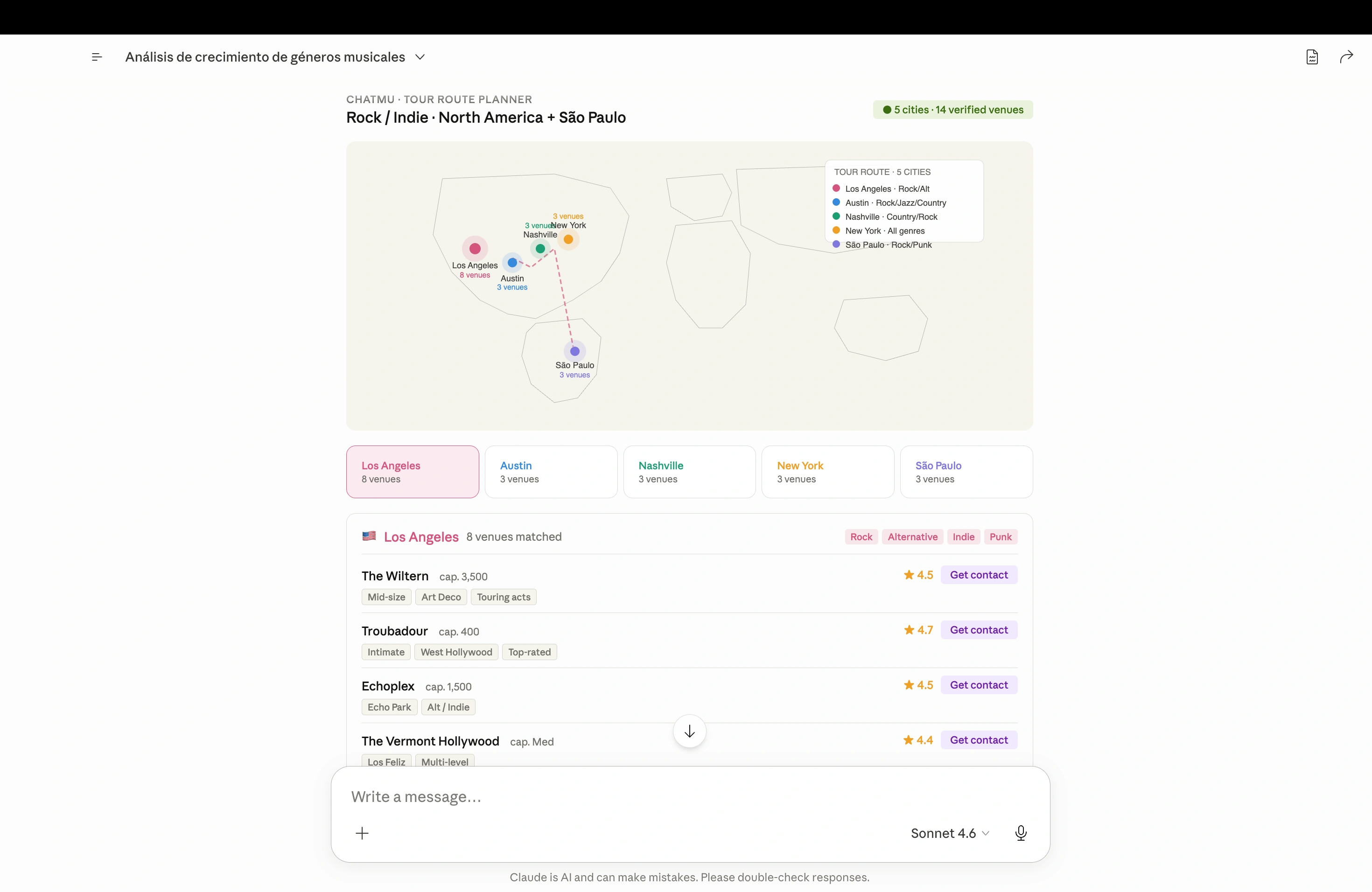Screen dimensions: 1372x892
Task: Click the microphone voice input icon
Action: coord(1021,833)
